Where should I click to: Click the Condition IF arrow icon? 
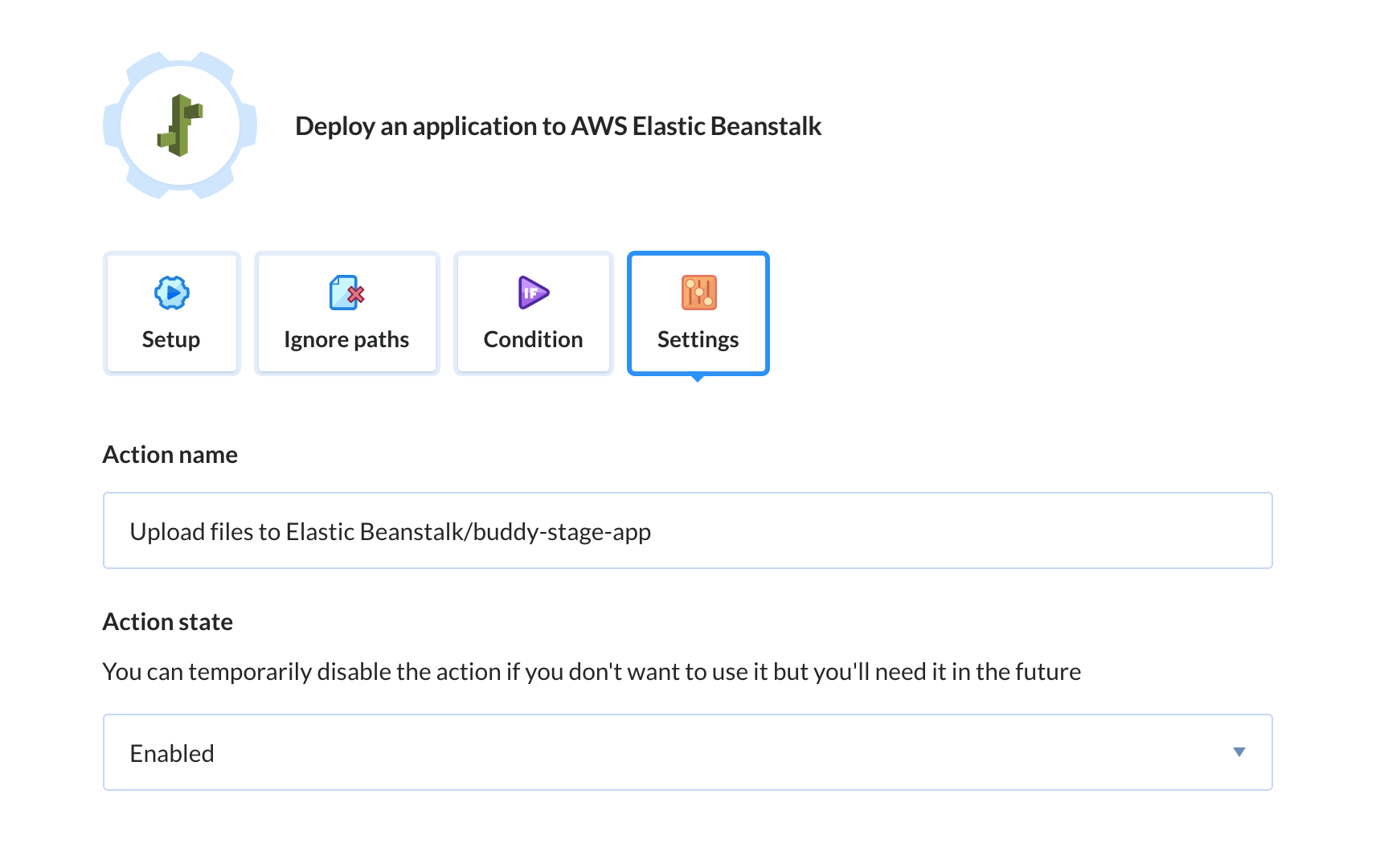533,293
